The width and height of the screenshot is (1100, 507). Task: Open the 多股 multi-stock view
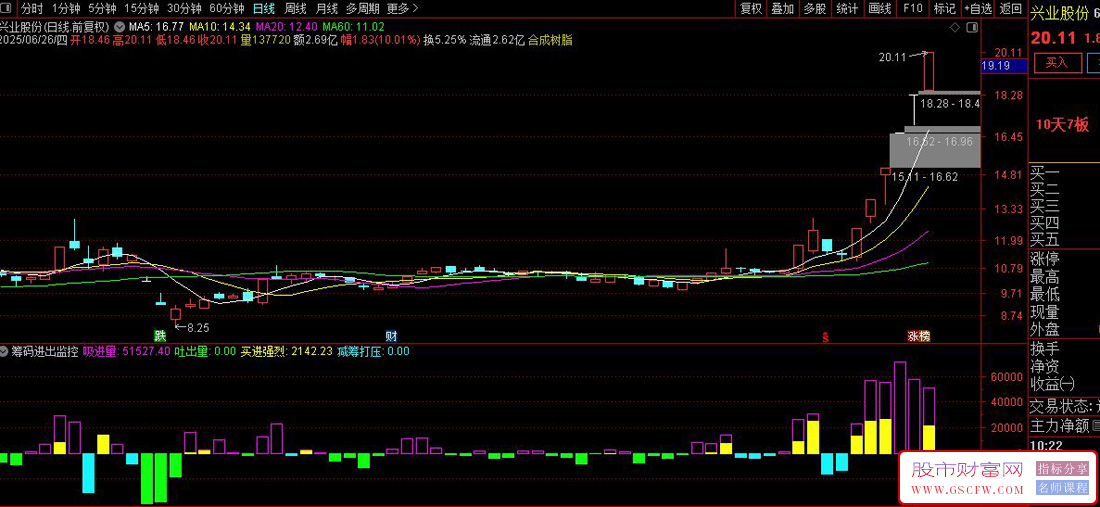(x=815, y=9)
